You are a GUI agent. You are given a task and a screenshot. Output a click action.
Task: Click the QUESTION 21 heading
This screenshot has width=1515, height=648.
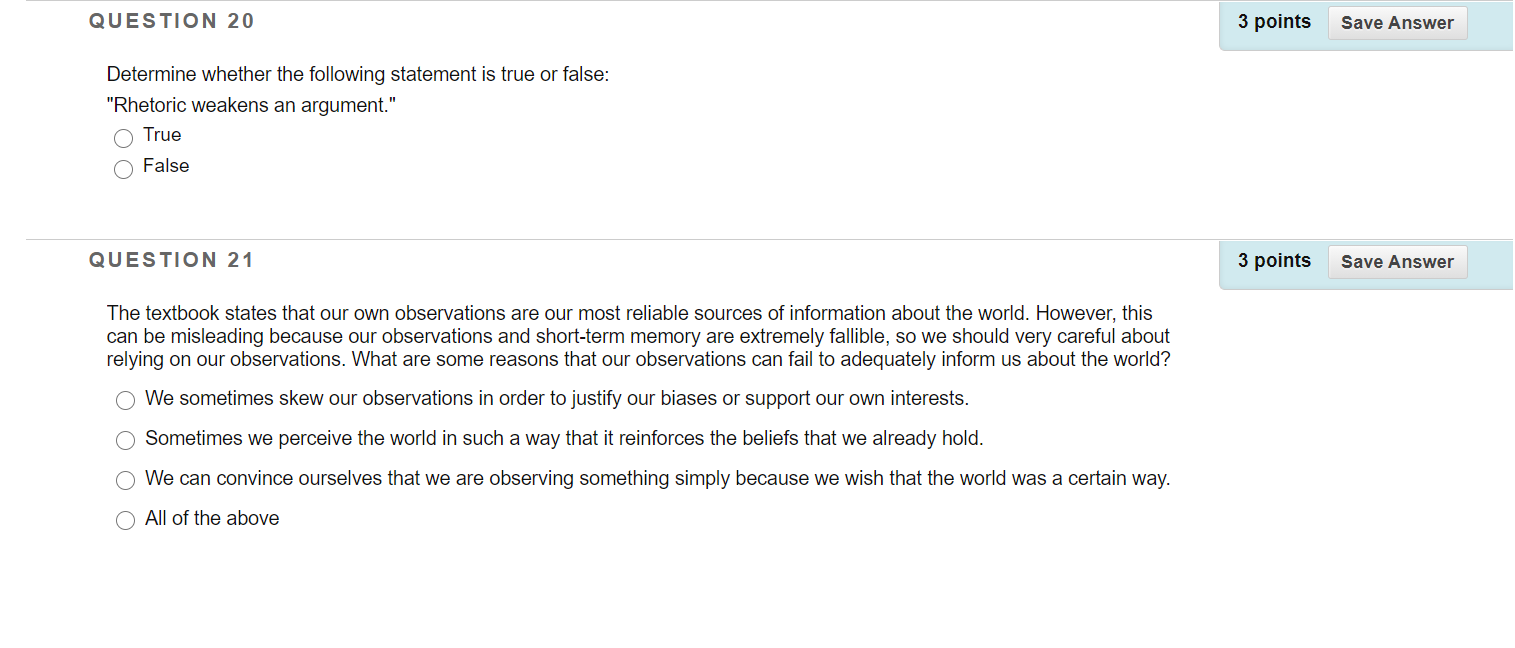(172, 260)
